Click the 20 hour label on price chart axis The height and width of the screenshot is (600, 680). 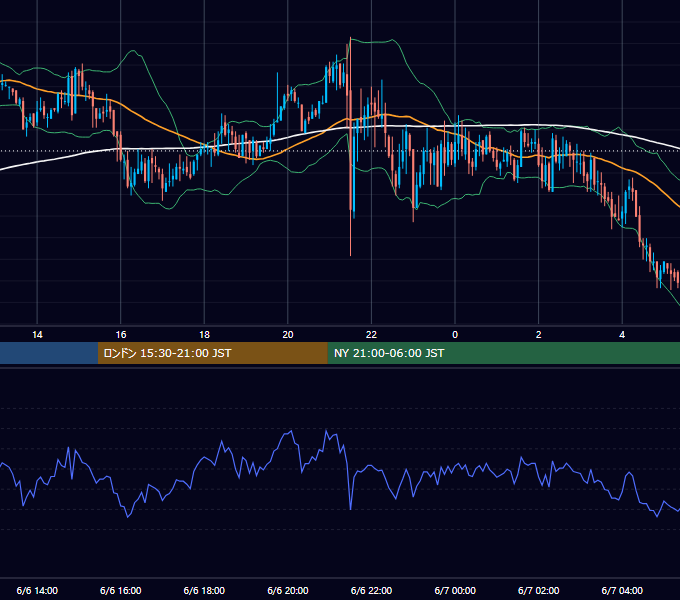click(288, 335)
